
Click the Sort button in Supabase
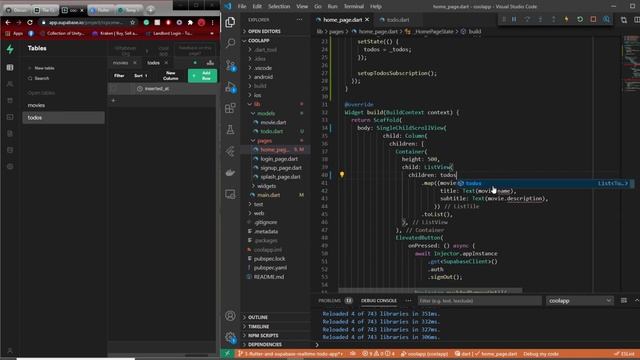140,76
